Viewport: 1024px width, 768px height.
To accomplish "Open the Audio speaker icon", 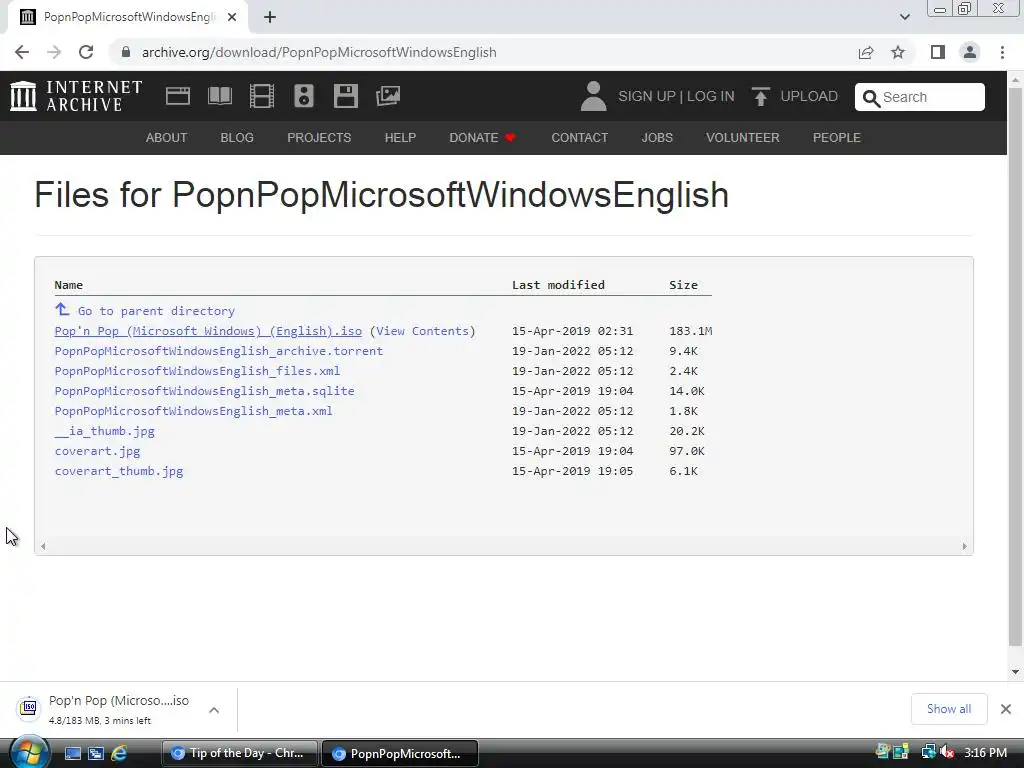I will 304,96.
